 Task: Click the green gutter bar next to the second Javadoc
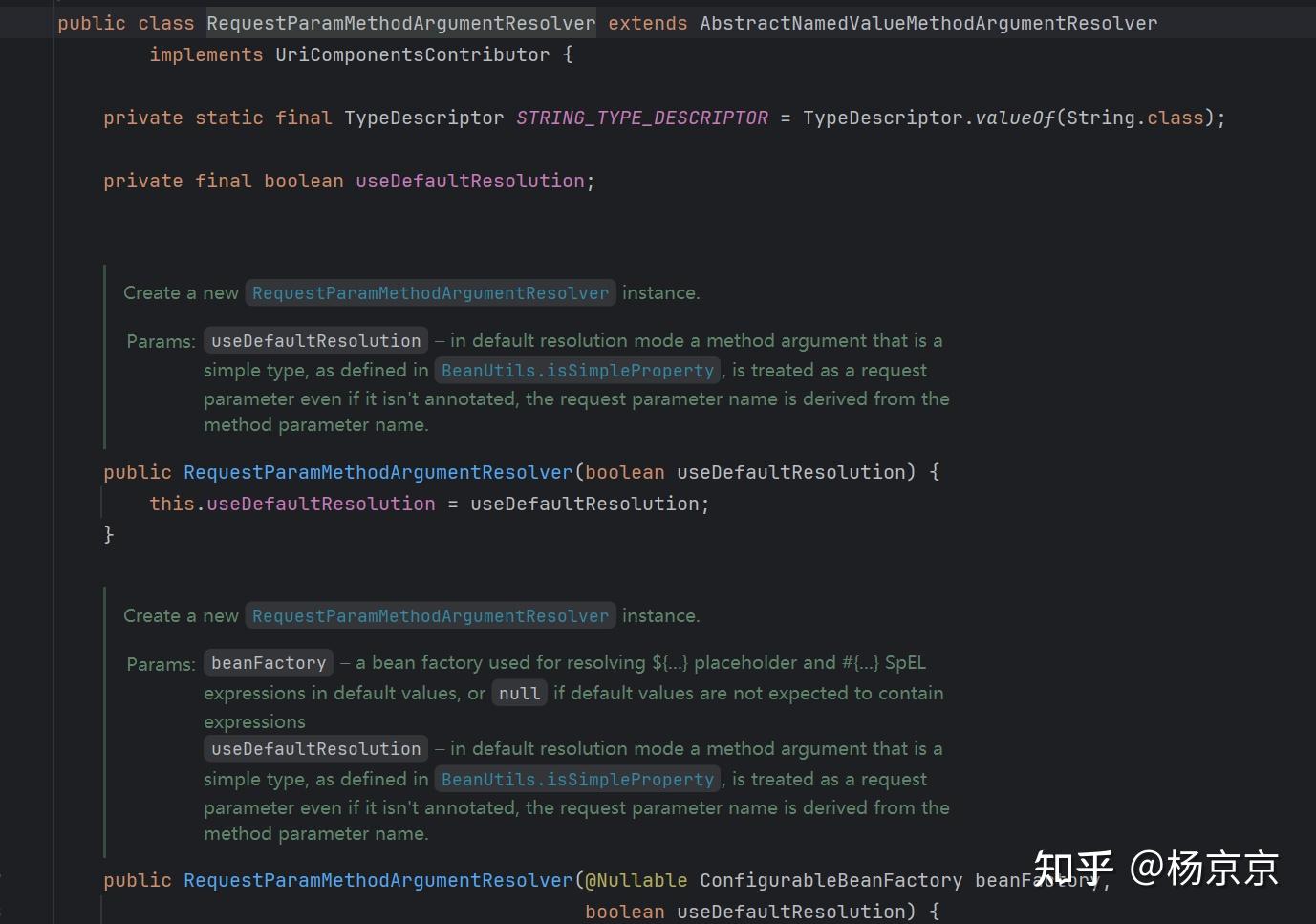(x=105, y=717)
